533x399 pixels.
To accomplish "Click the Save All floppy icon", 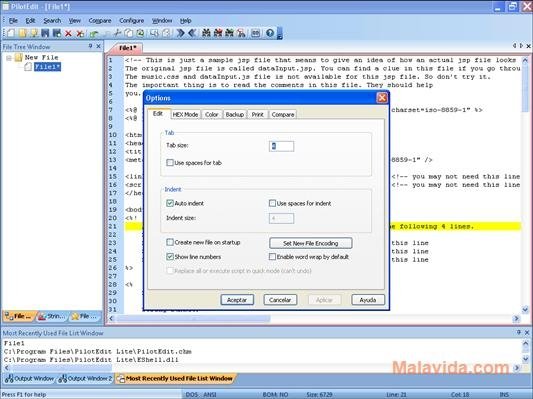I will point(57,33).
